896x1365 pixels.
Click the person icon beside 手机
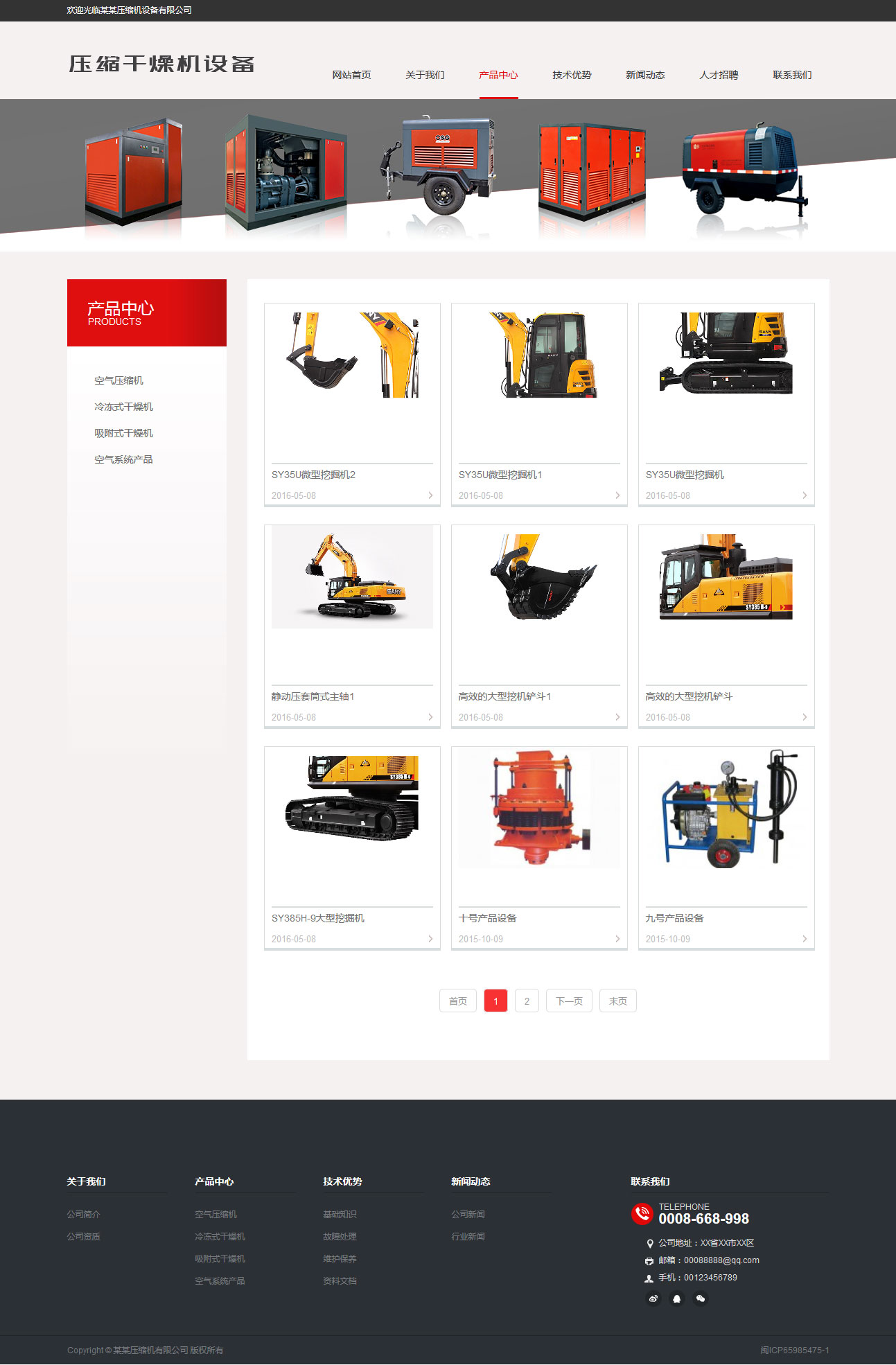tap(649, 1278)
